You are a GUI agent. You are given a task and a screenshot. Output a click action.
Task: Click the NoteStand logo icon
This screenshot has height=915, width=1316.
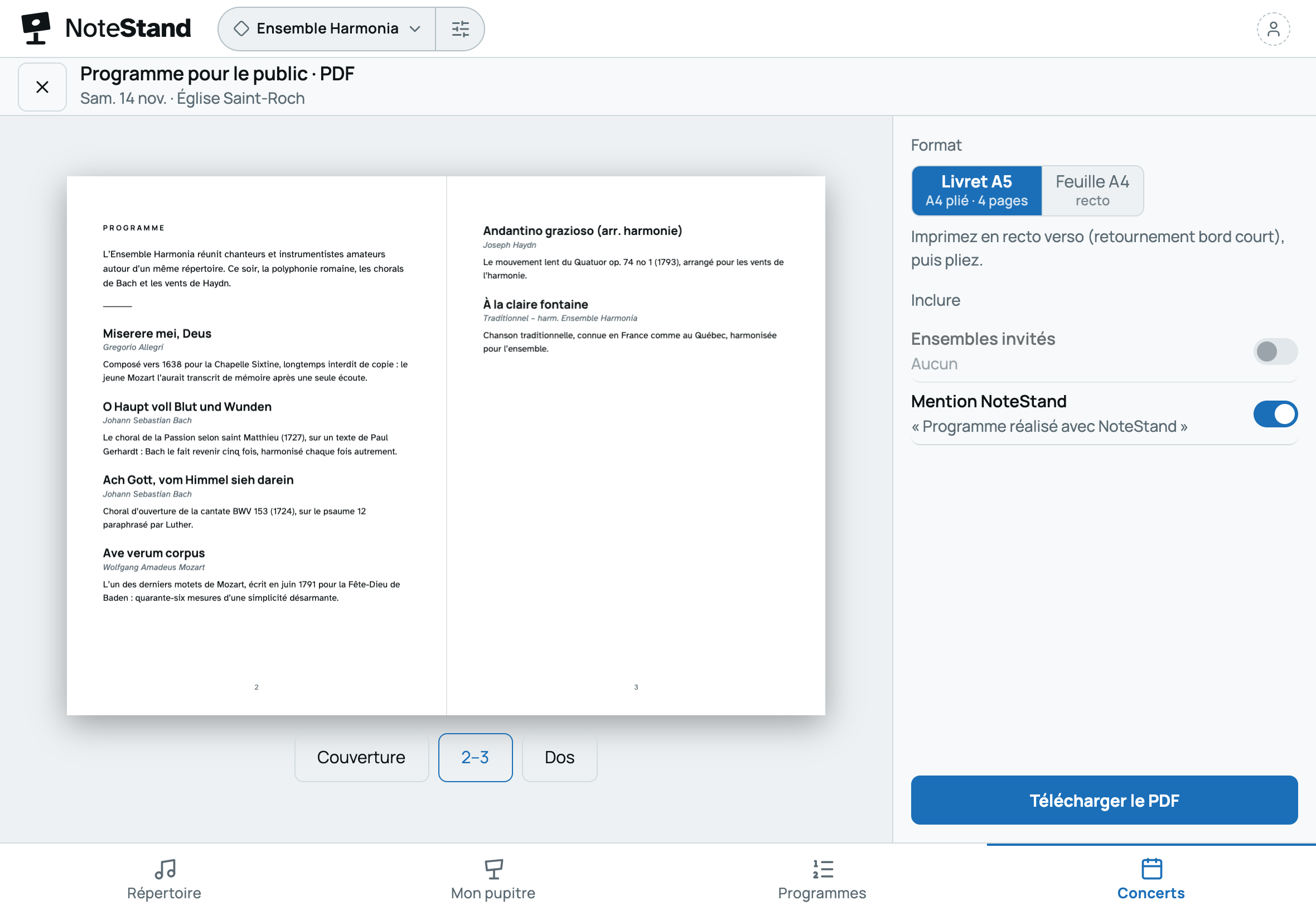(x=36, y=28)
